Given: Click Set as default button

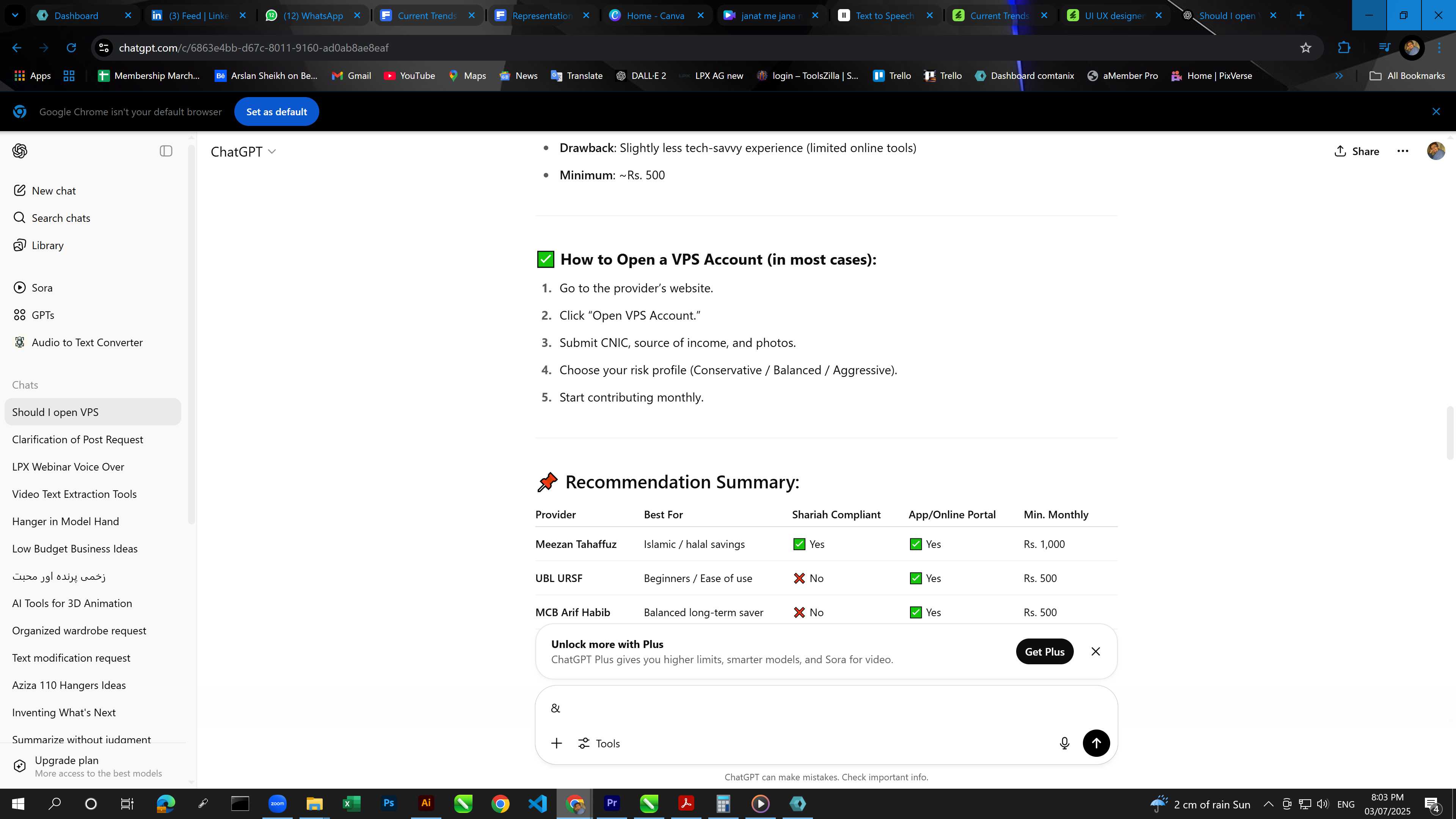Looking at the screenshot, I should [x=276, y=112].
